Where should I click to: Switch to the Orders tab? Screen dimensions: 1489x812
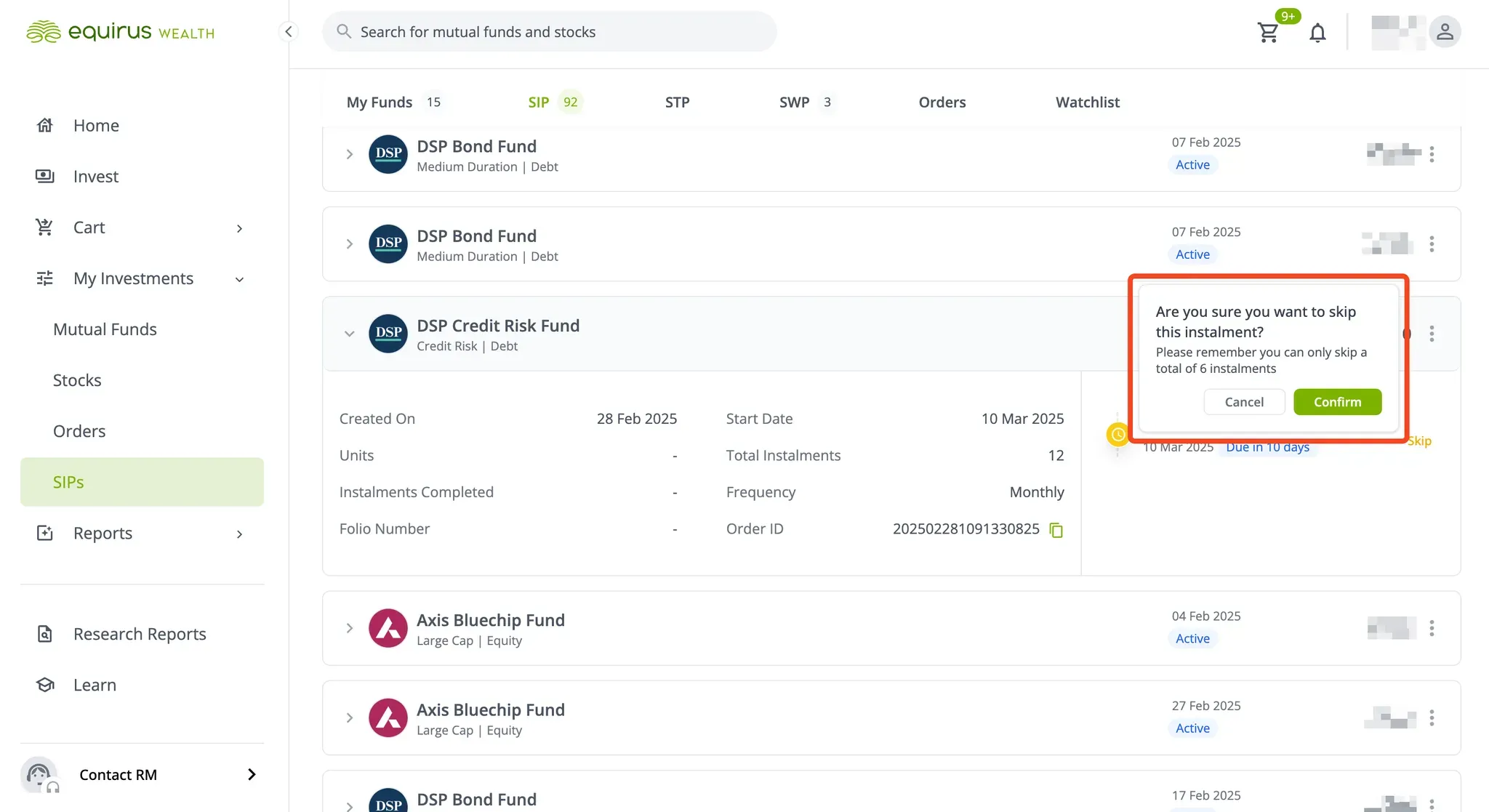click(942, 102)
